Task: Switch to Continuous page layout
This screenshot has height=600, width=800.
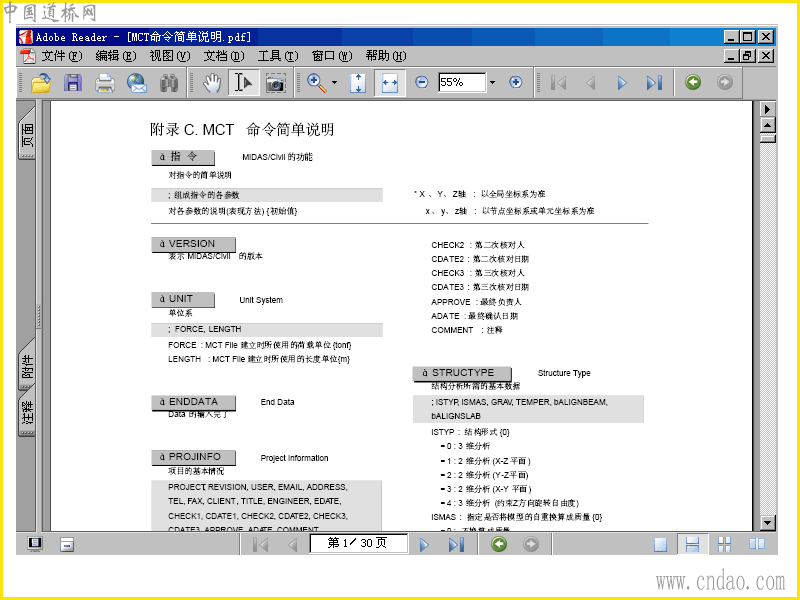Action: point(692,544)
